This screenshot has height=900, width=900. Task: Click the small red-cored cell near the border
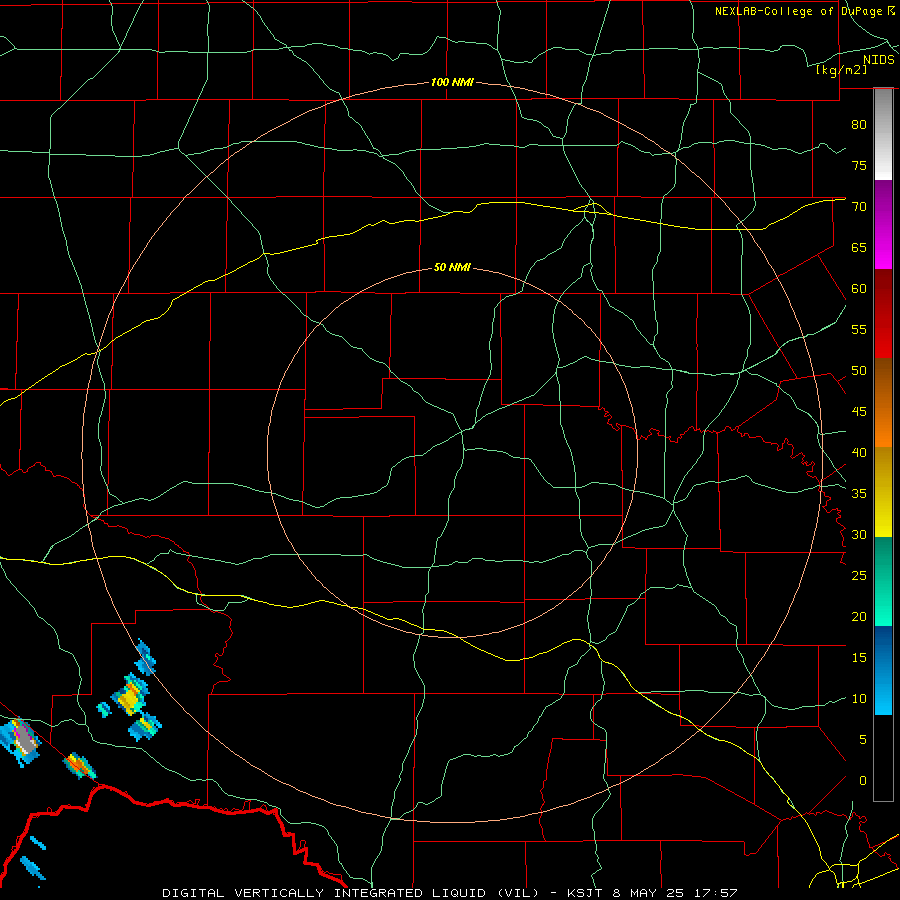click(79, 766)
